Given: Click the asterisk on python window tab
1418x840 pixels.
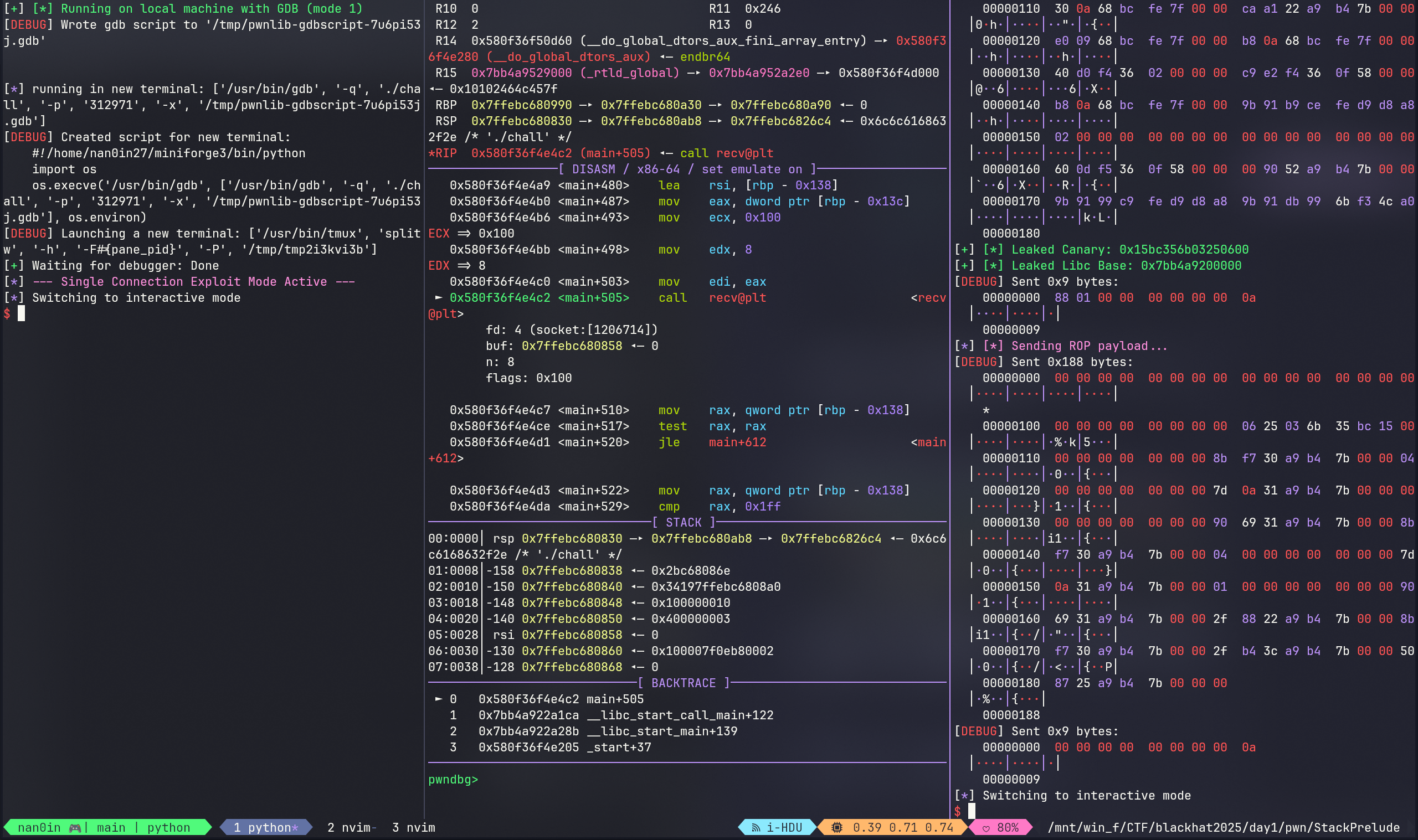Looking at the screenshot, I should pos(294,828).
